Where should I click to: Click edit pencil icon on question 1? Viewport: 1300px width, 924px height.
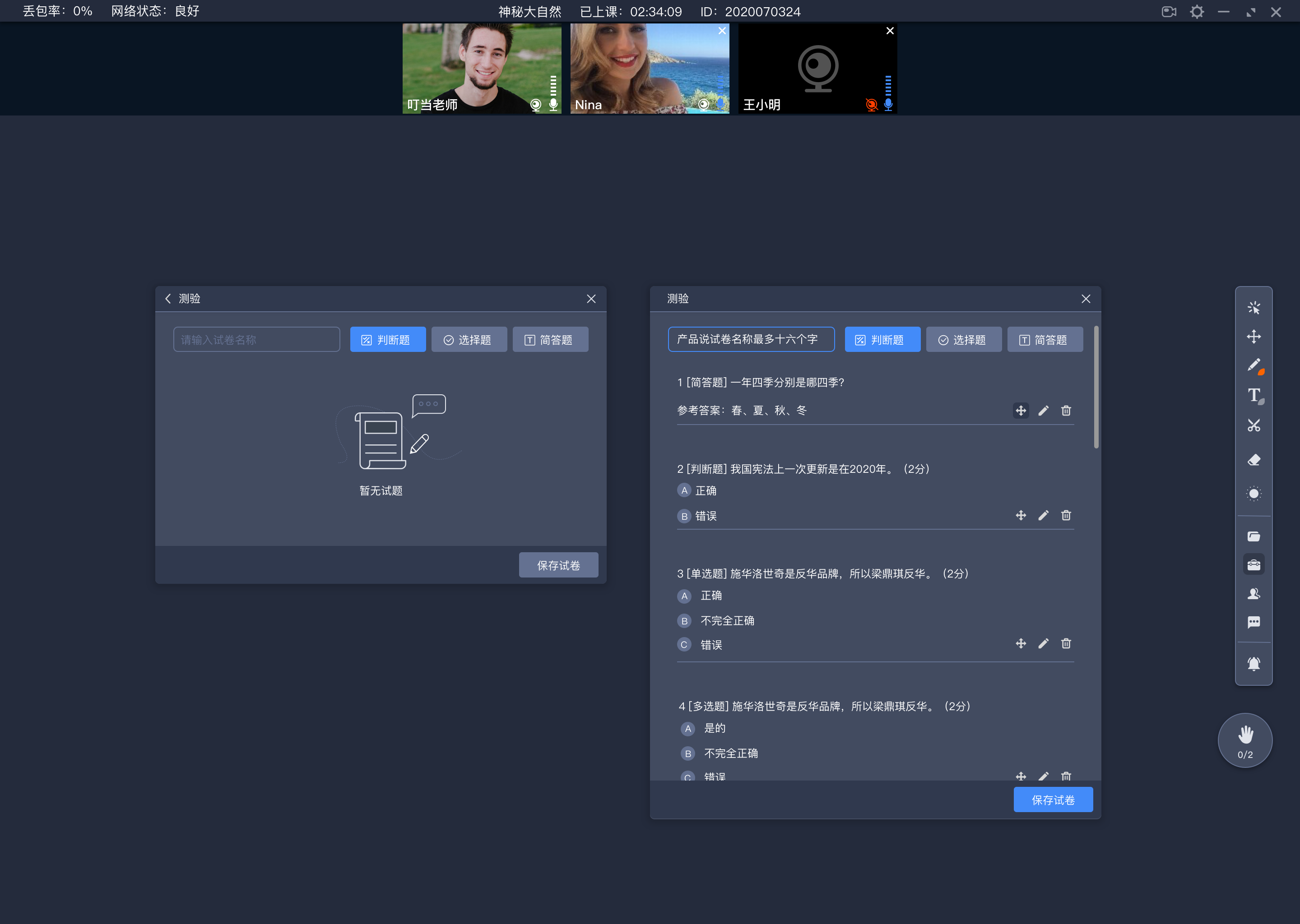[x=1043, y=411]
